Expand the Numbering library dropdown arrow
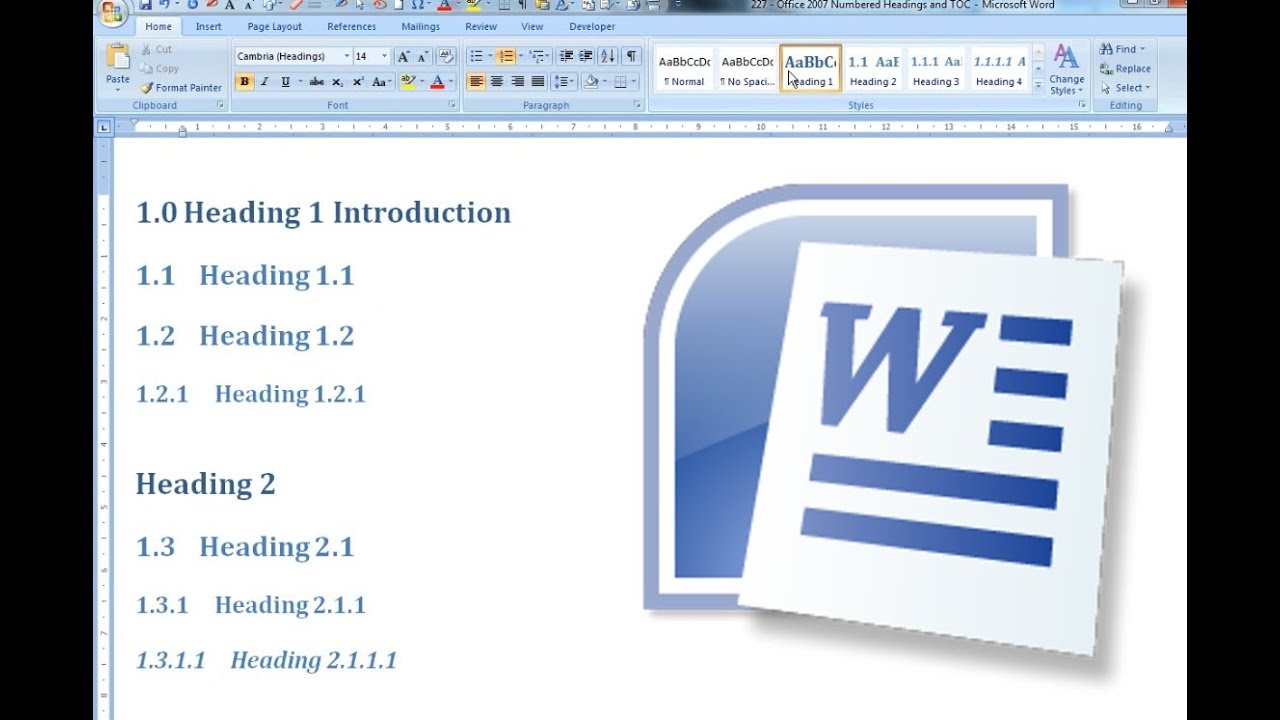The width and height of the screenshot is (1280, 720). (519, 57)
